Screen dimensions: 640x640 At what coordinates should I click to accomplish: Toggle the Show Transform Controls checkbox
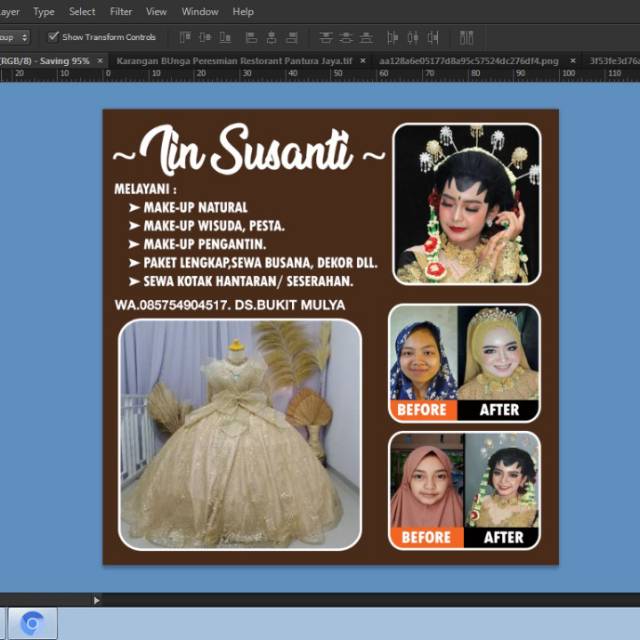point(53,37)
